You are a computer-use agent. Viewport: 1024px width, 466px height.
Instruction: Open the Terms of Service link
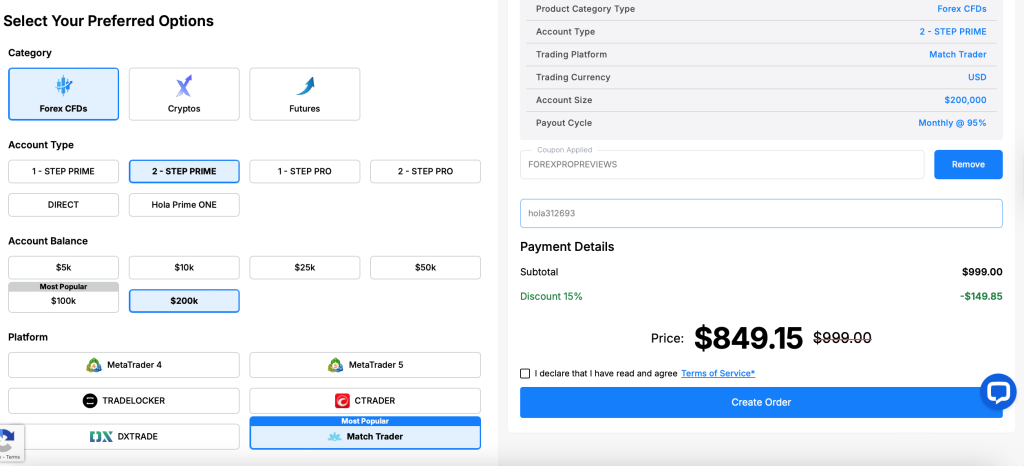tap(718, 373)
